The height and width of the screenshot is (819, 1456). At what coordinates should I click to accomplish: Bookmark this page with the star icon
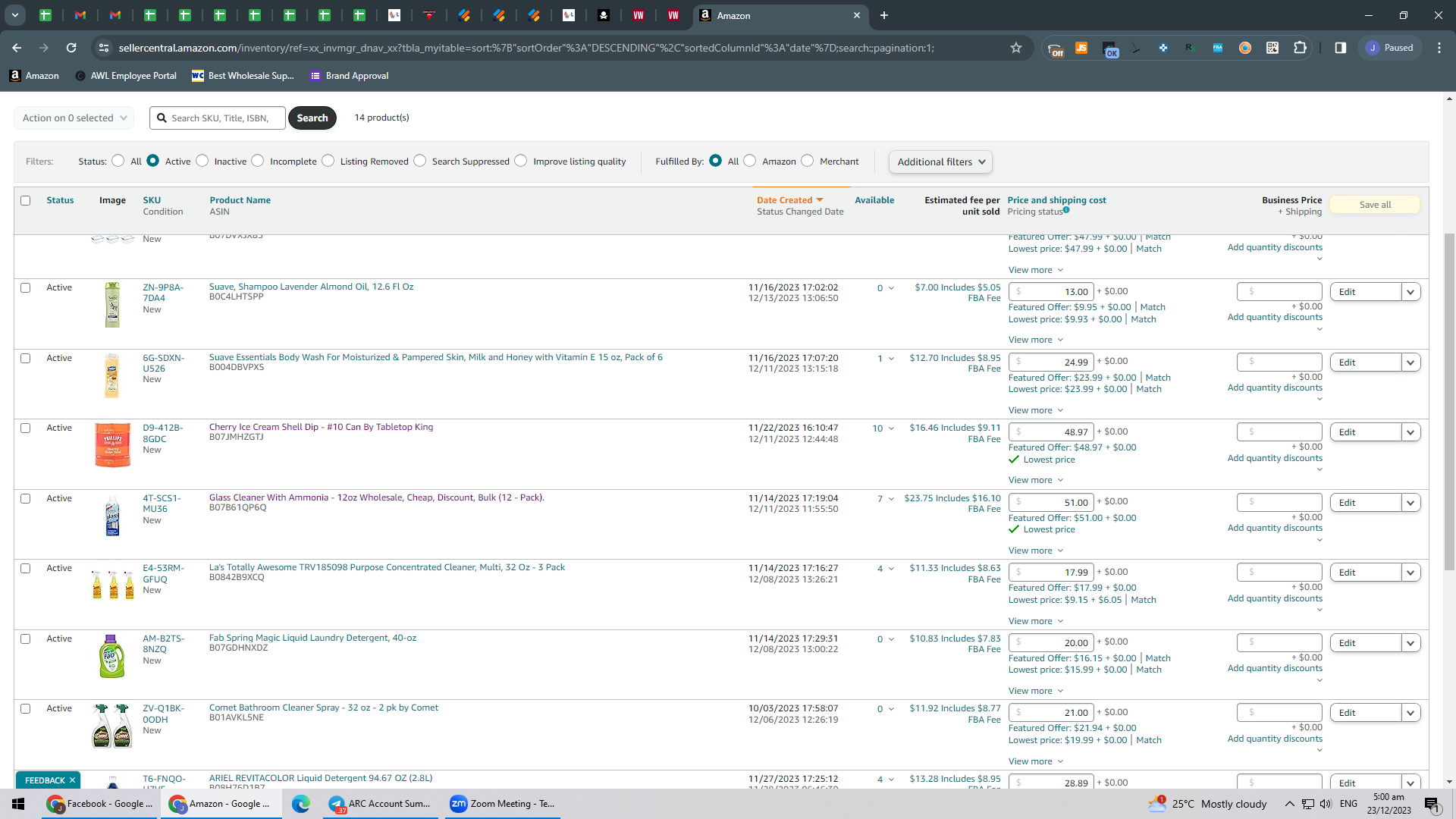tap(1016, 48)
